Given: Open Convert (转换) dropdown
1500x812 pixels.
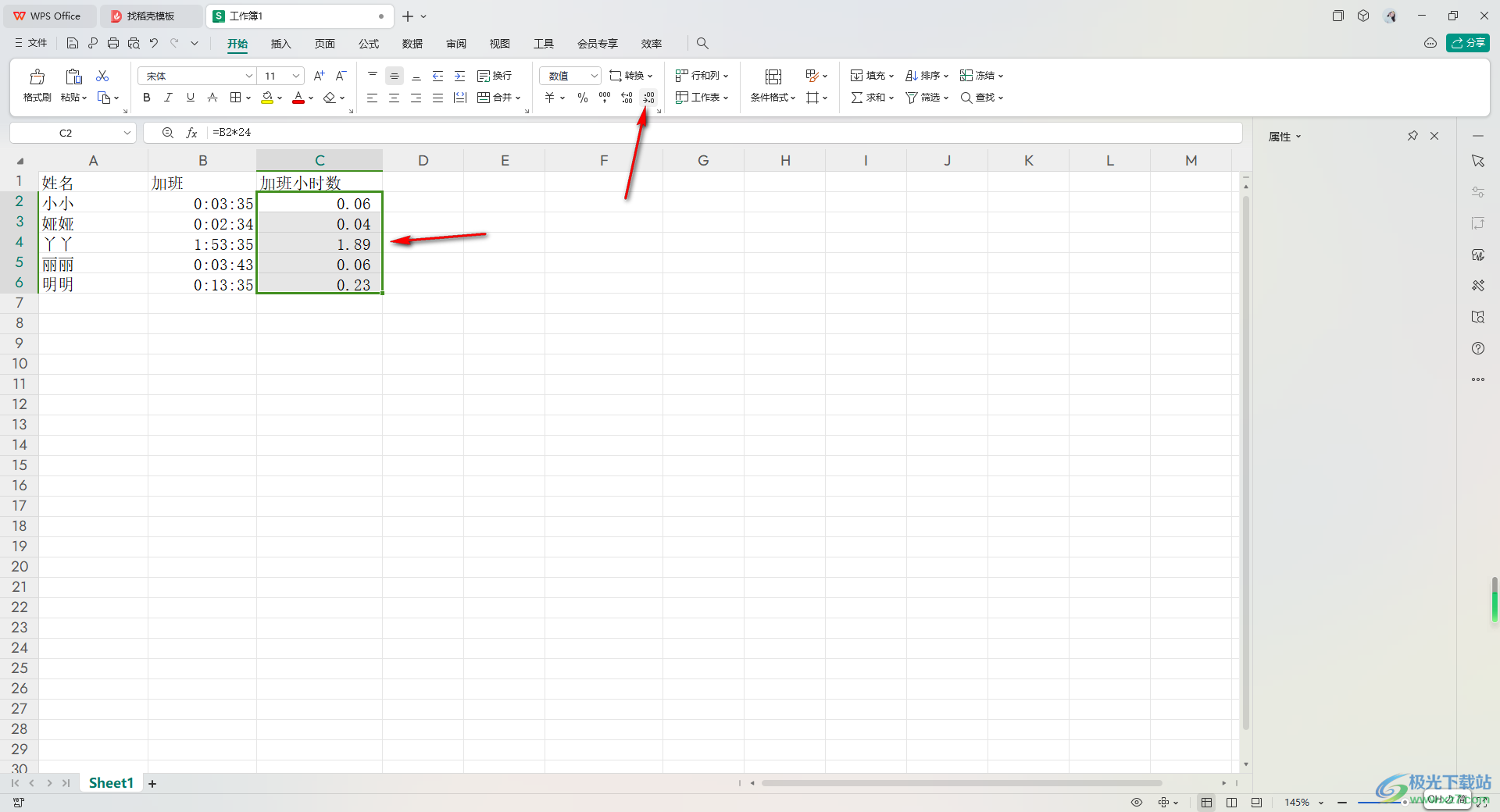Looking at the screenshot, I should [x=631, y=76].
